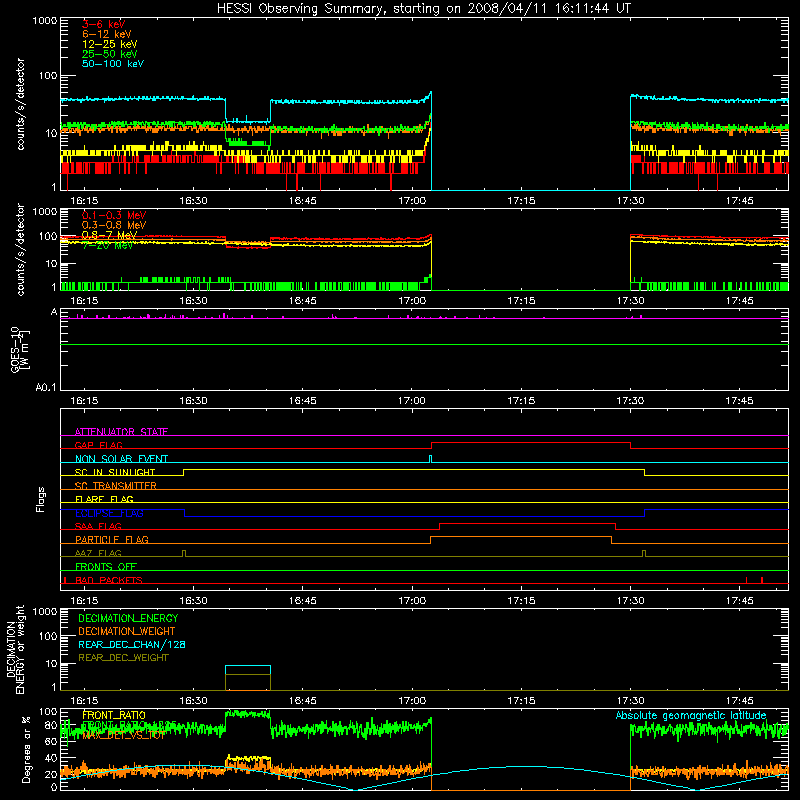Click the DECIMATION_ENERGY legend label
This screenshot has width=800, height=800.
(128, 618)
